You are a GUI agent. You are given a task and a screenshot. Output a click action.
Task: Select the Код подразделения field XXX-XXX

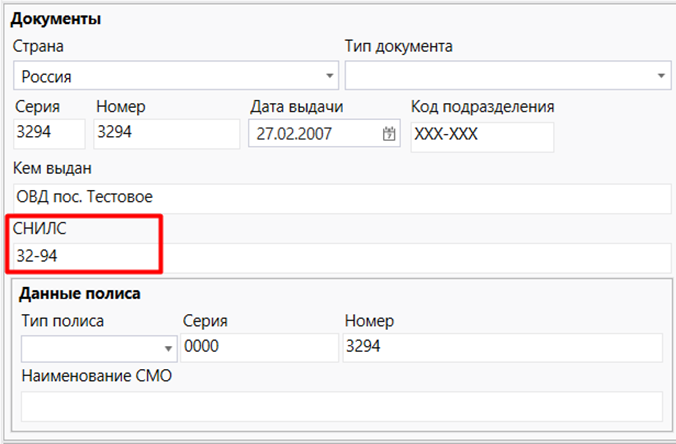(x=481, y=135)
